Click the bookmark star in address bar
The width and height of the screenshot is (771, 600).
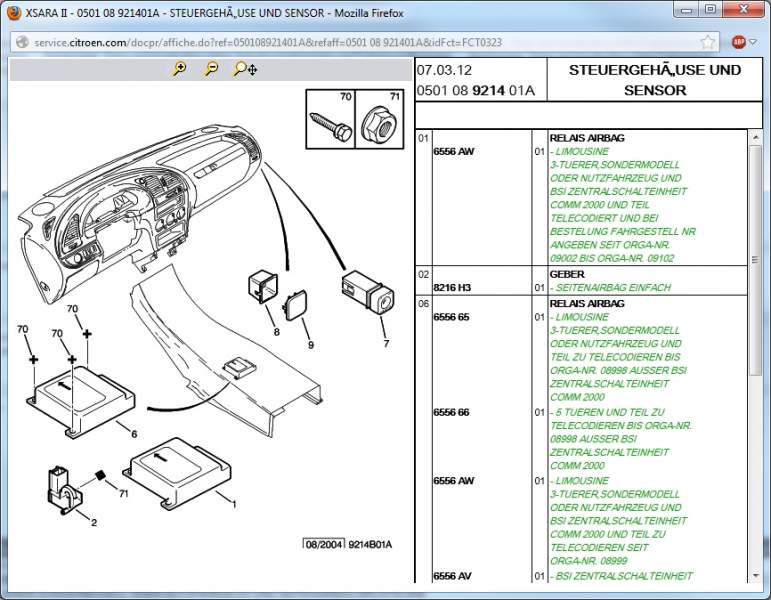pos(707,42)
